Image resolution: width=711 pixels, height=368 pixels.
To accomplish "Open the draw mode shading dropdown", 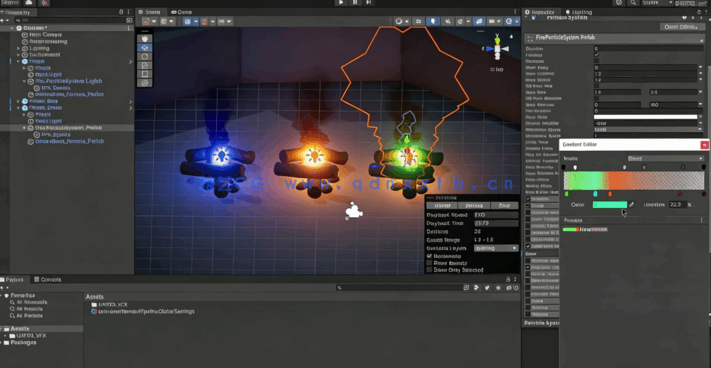I will [x=401, y=21].
